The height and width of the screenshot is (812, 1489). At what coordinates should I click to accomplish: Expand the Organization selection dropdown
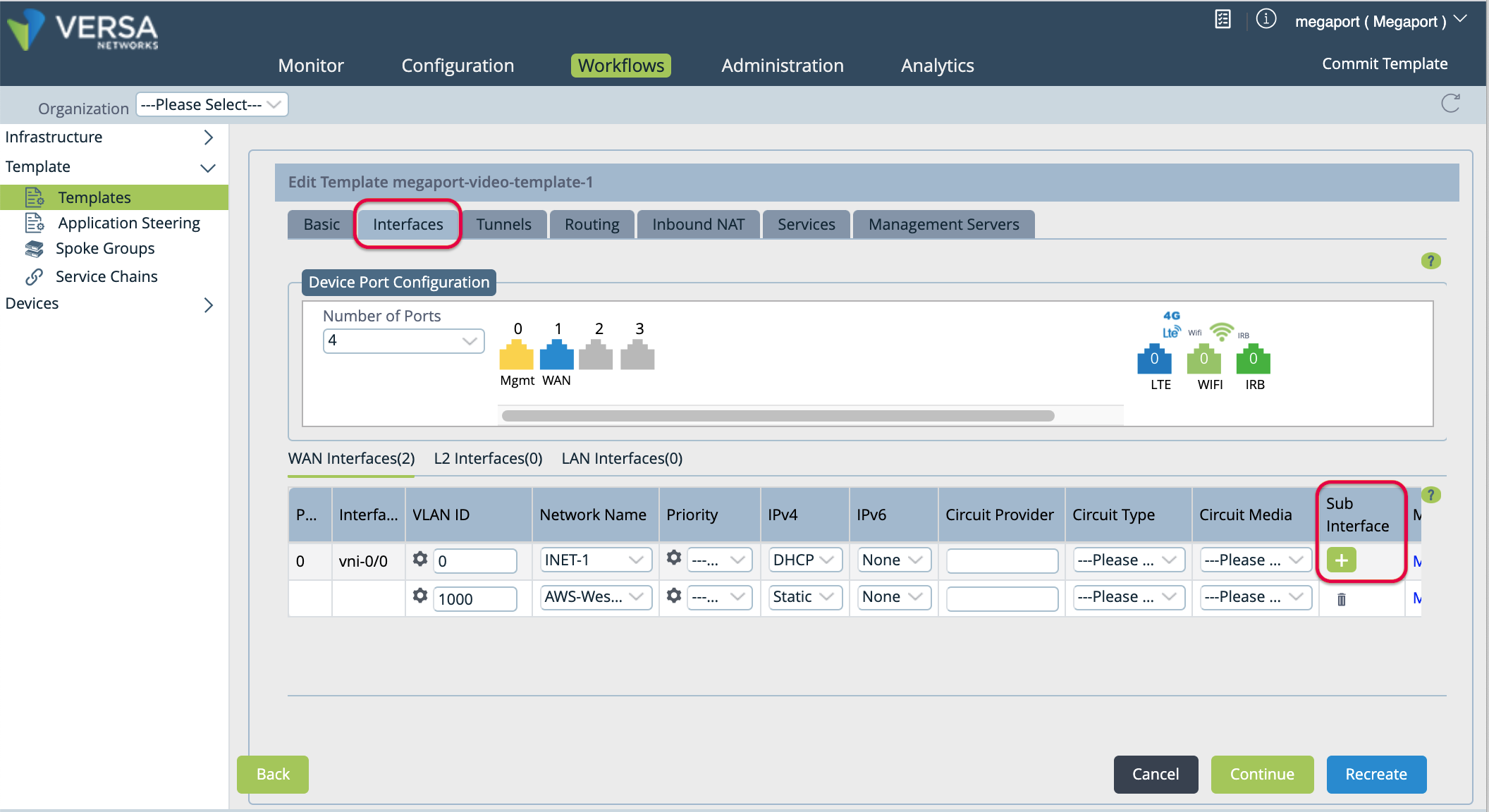211,104
